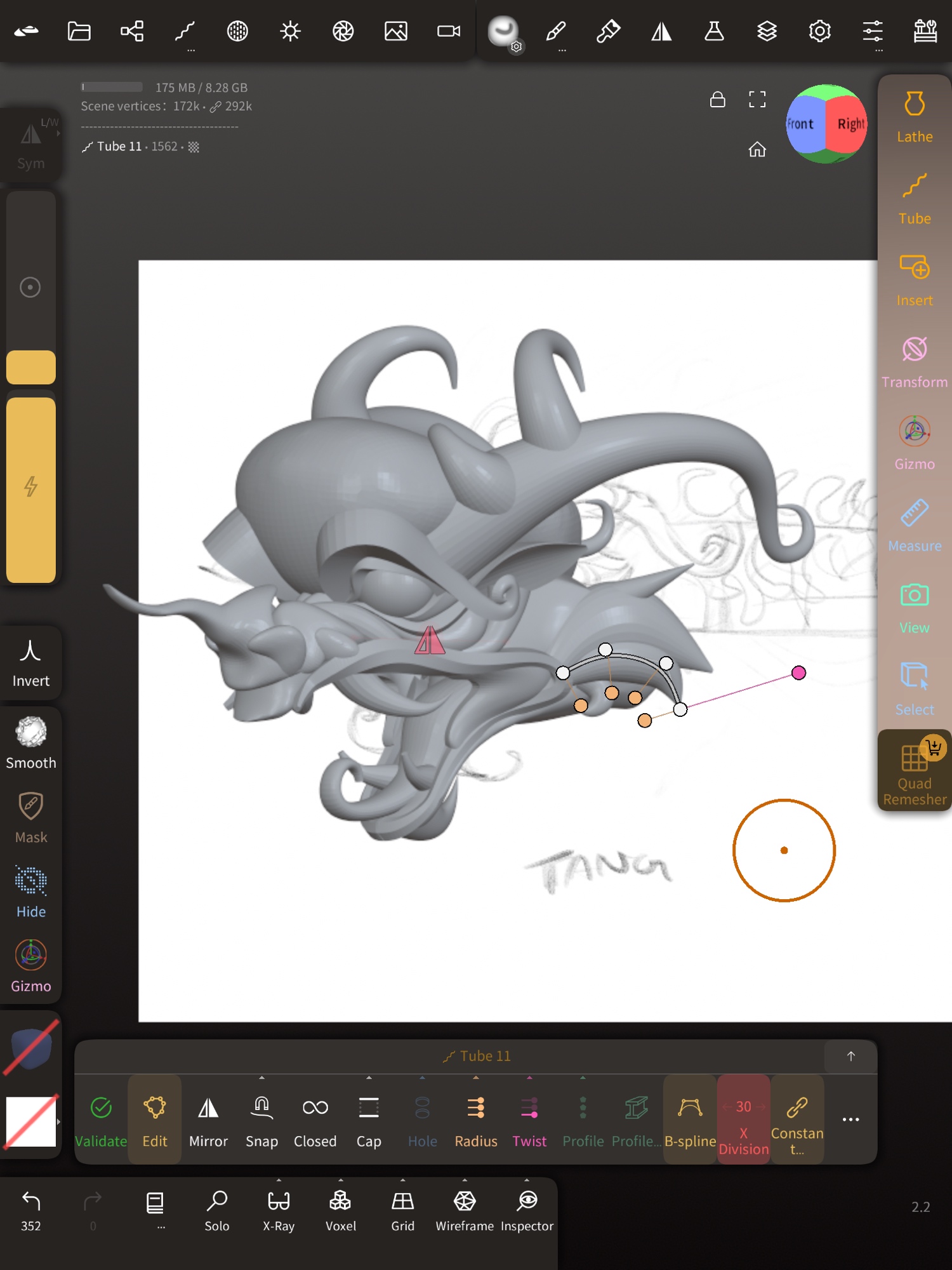Toggle X-Ray view mode
This screenshot has width=952, height=1270.
point(279,1210)
